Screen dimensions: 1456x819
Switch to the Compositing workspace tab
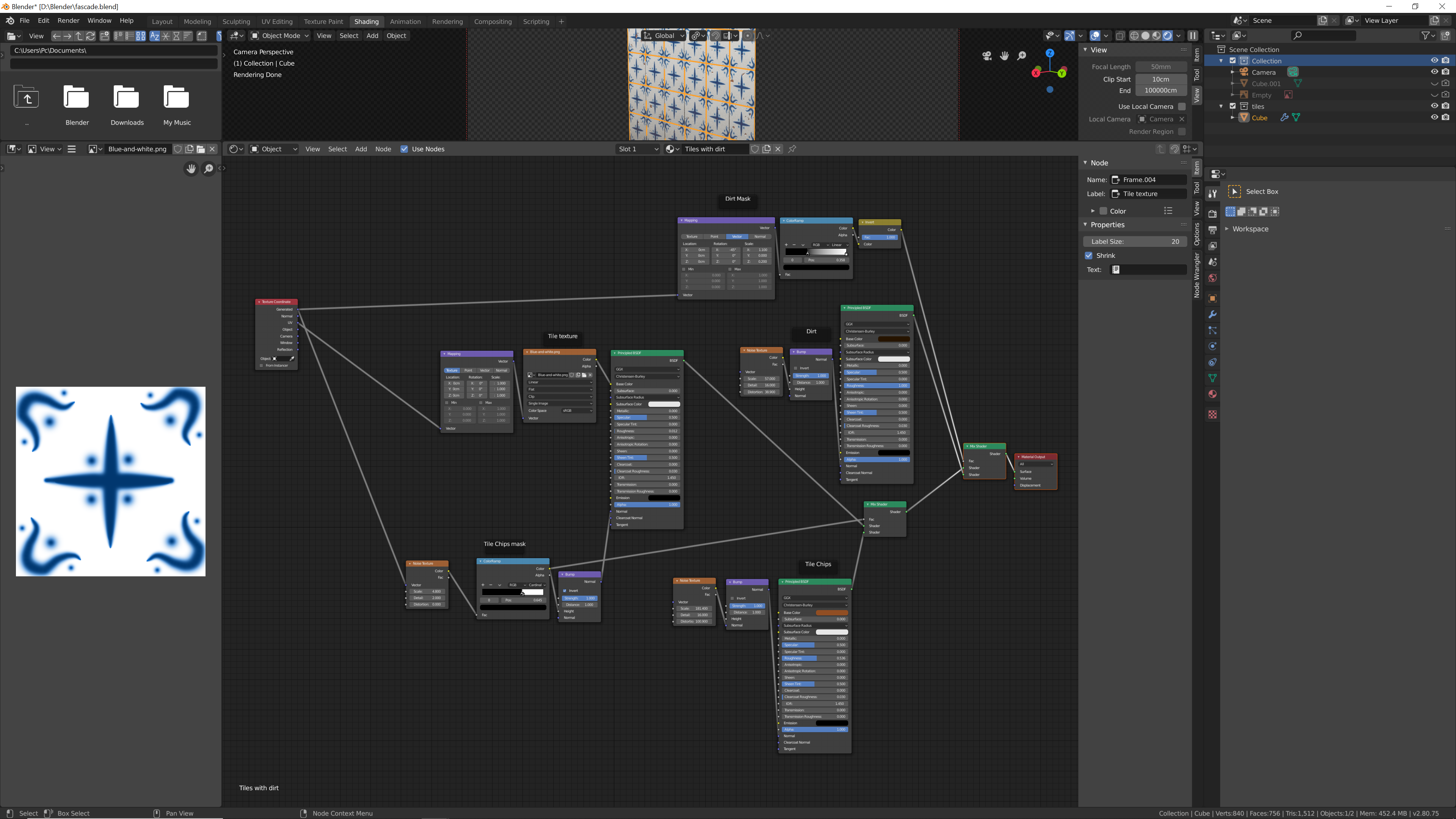tap(493, 22)
